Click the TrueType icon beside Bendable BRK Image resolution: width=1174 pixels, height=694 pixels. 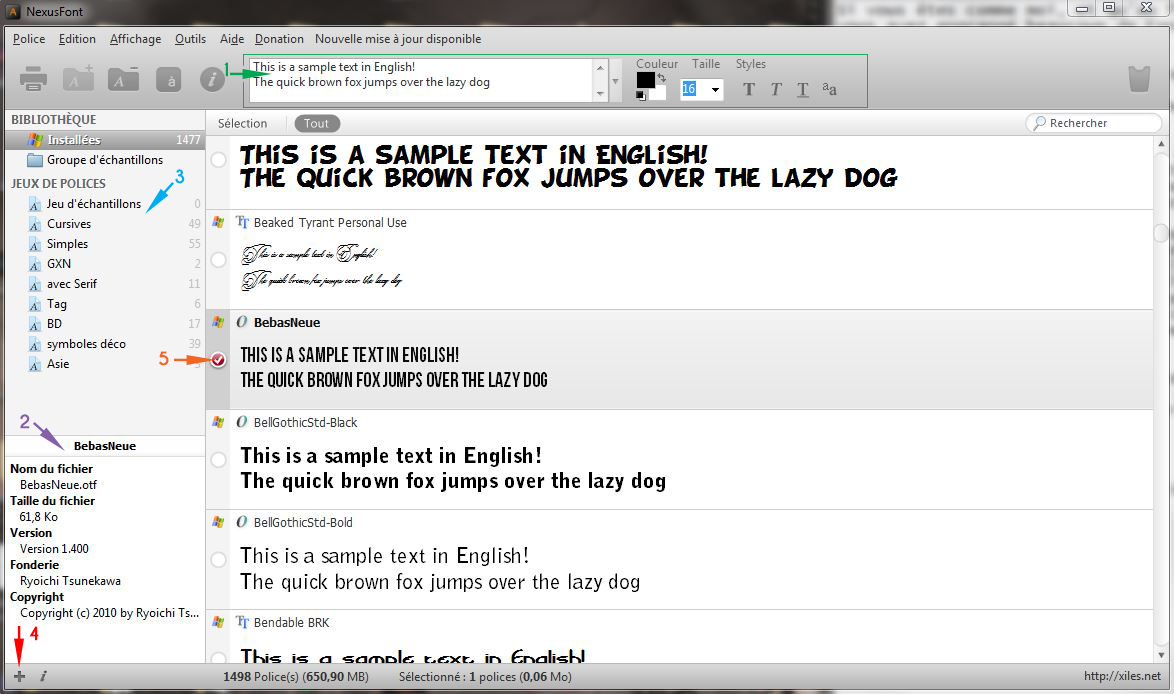tap(242, 622)
